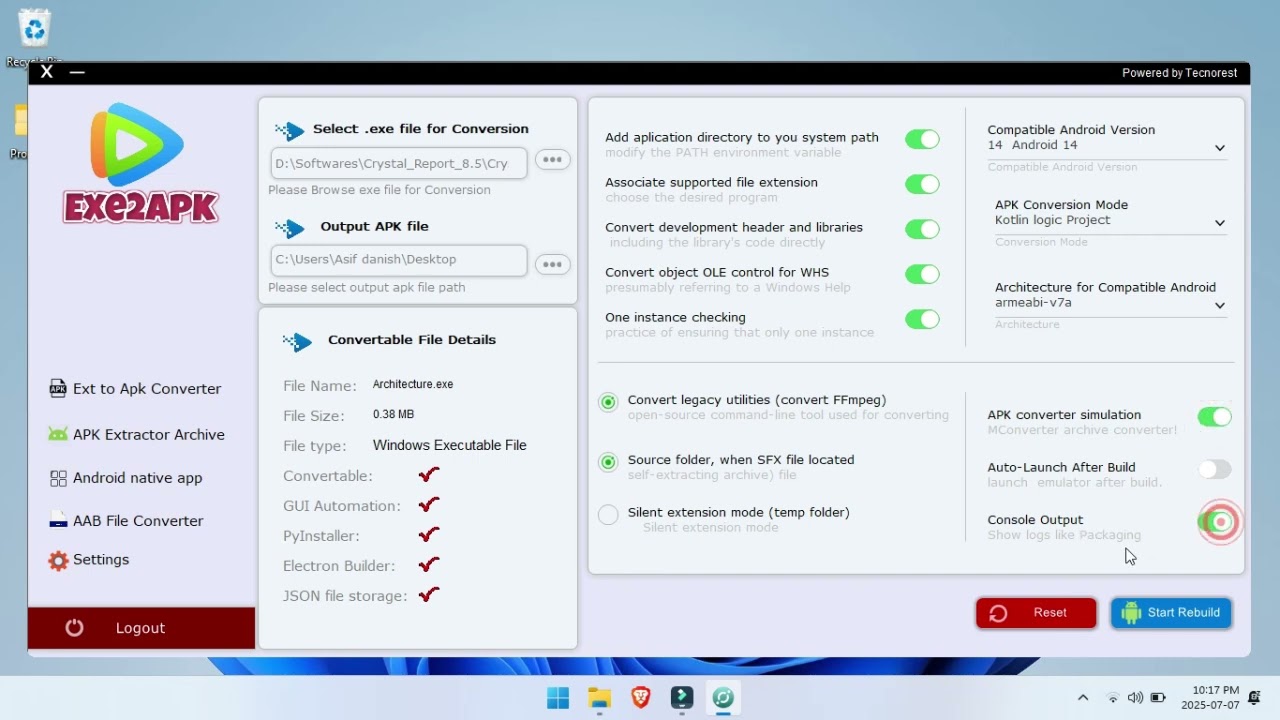Click the battery icon in system tray
Screen dimensions: 1280x720
coord(1158,697)
